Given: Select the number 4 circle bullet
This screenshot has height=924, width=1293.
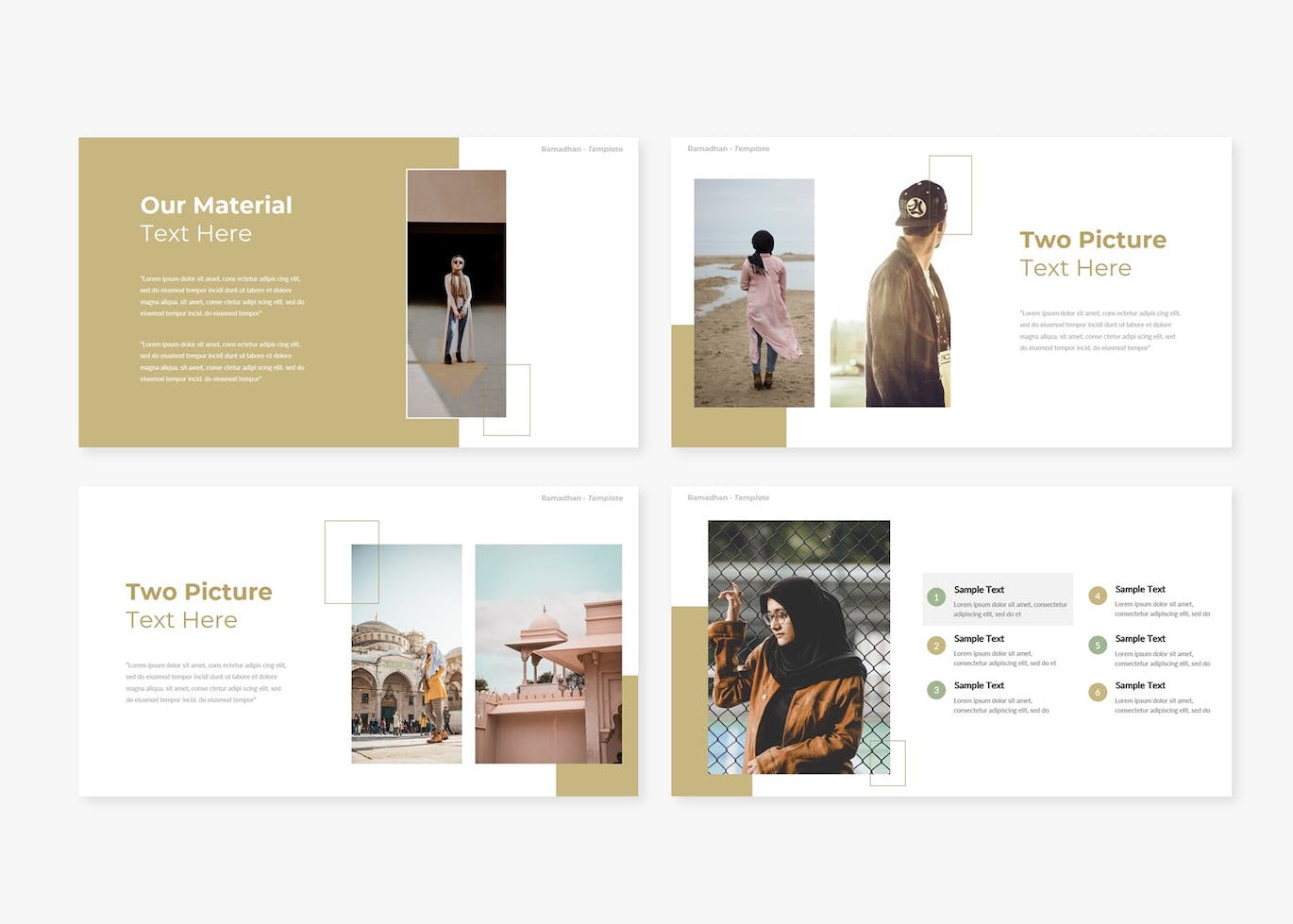Looking at the screenshot, I should pyautogui.click(x=1097, y=596).
